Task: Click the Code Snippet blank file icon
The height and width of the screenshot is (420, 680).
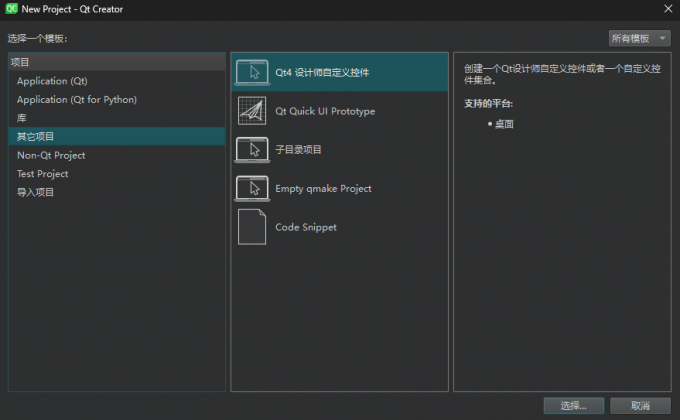Action: click(x=252, y=227)
